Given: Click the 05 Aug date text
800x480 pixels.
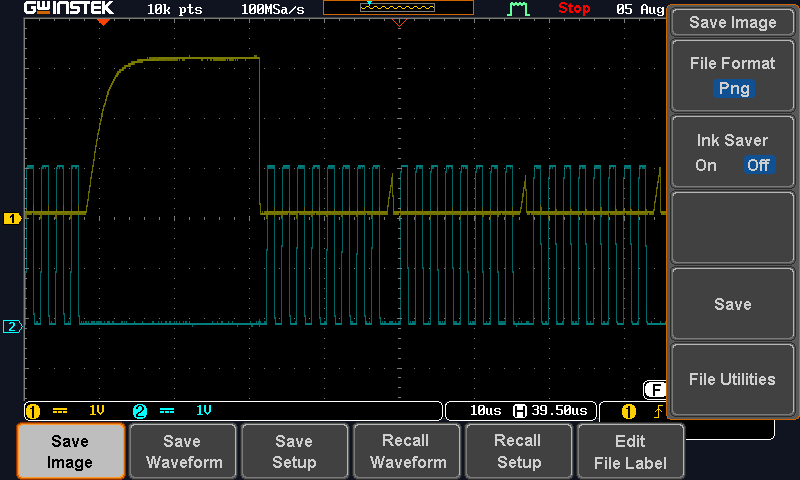Looking at the screenshot, I should [640, 10].
